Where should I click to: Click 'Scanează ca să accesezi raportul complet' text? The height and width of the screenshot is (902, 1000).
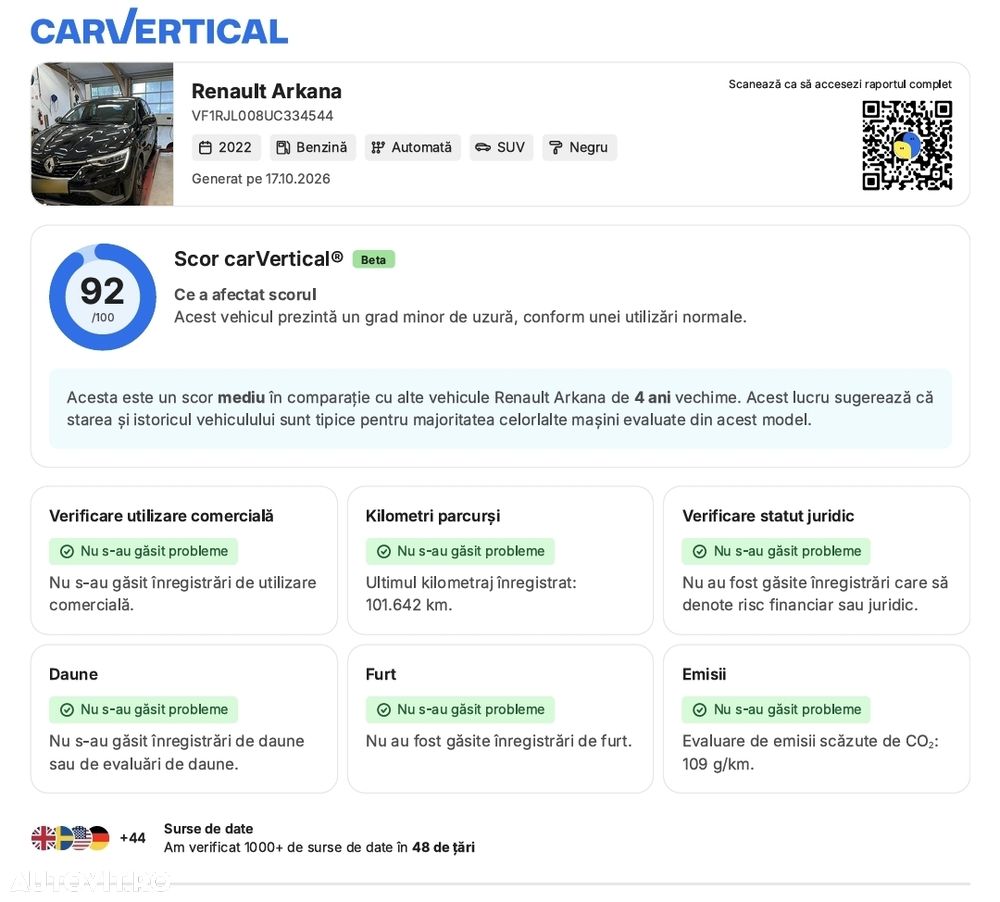(840, 84)
